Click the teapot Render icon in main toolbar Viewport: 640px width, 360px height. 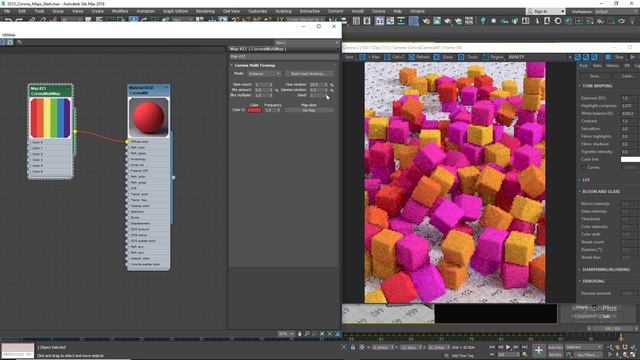[448, 21]
